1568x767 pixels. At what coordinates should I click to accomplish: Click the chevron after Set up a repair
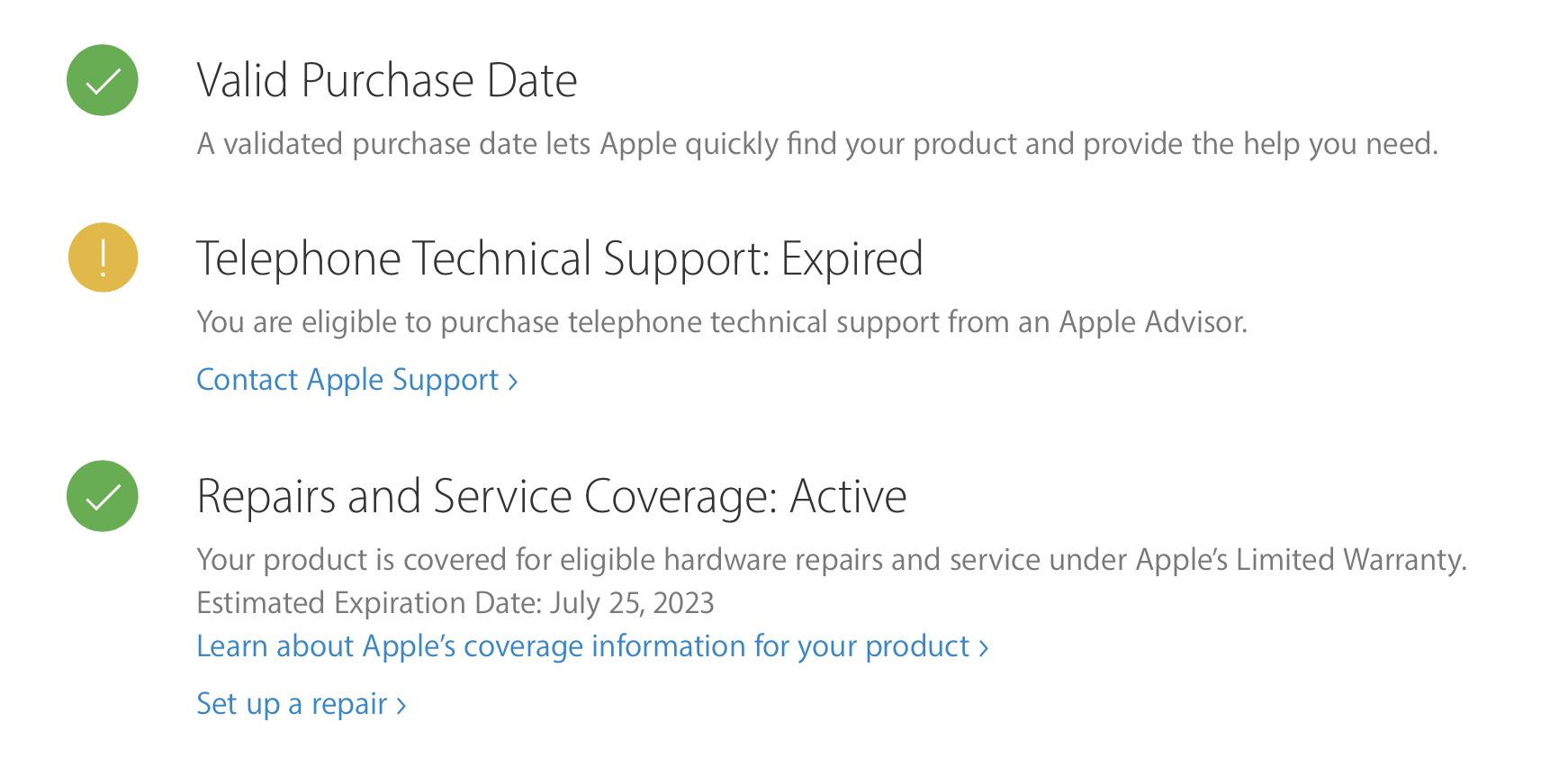point(401,706)
